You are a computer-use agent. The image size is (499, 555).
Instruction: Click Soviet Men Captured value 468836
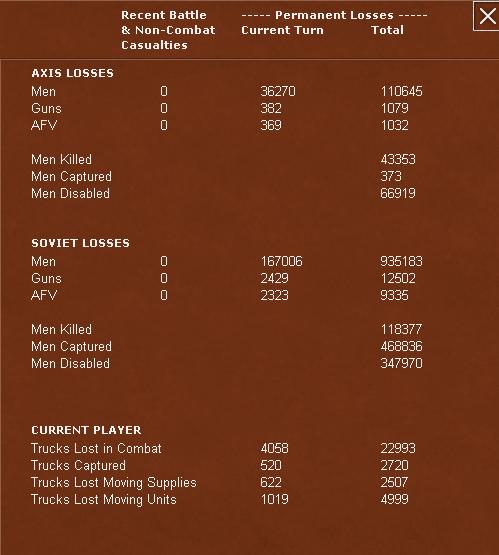point(401,347)
